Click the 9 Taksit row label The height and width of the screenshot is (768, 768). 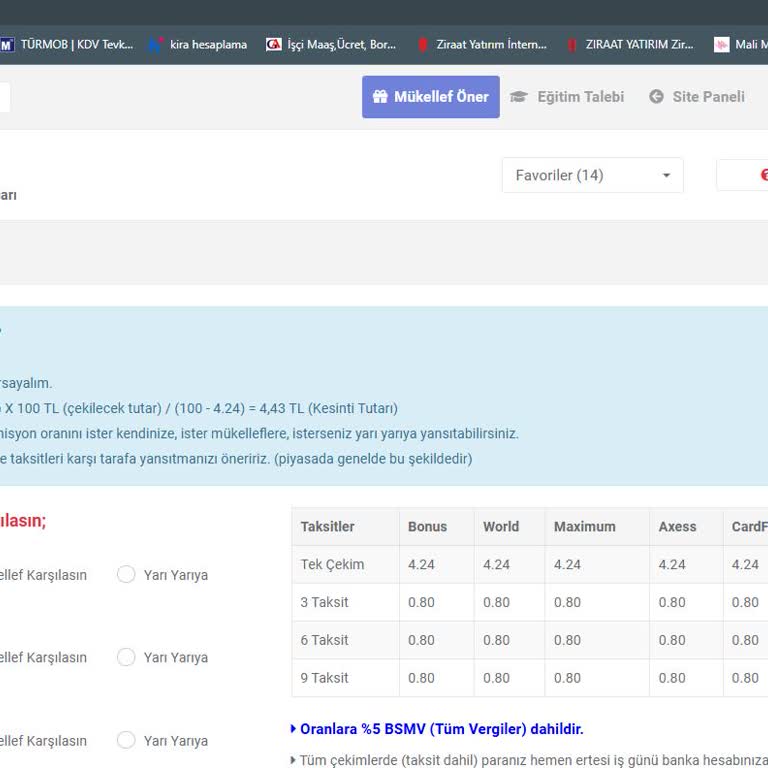pos(325,678)
